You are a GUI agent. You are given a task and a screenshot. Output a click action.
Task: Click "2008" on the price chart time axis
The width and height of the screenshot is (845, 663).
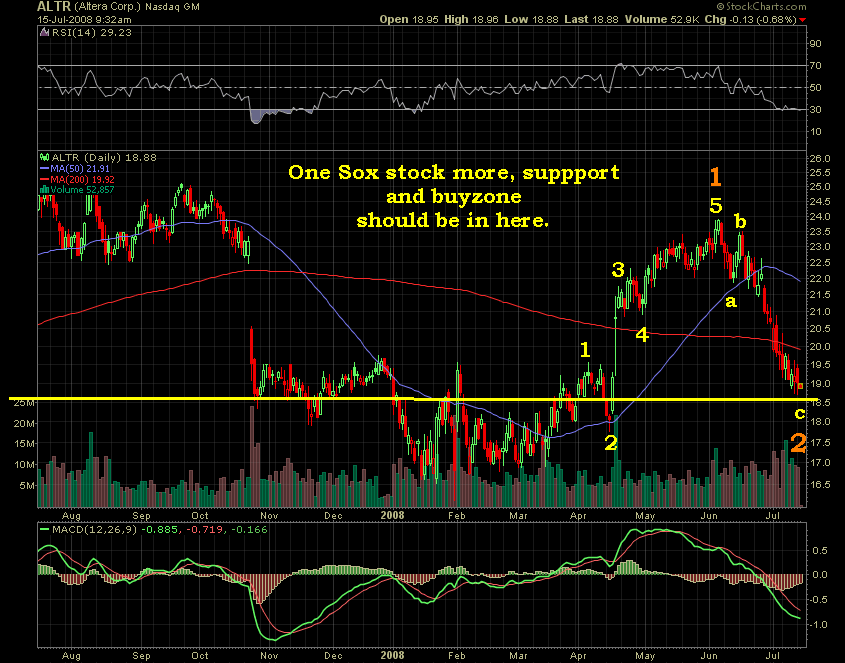click(x=392, y=515)
